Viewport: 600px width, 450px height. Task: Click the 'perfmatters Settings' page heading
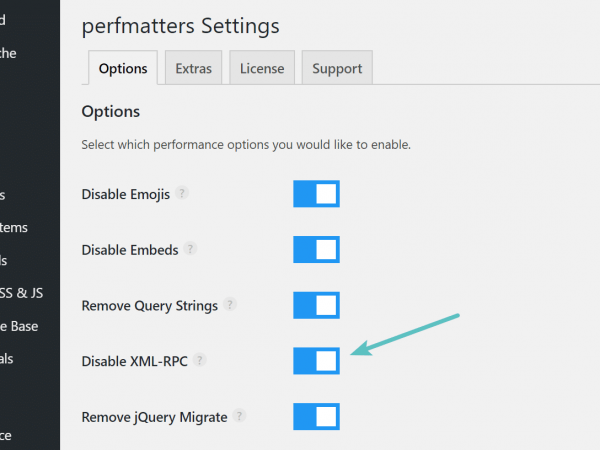pos(180,24)
